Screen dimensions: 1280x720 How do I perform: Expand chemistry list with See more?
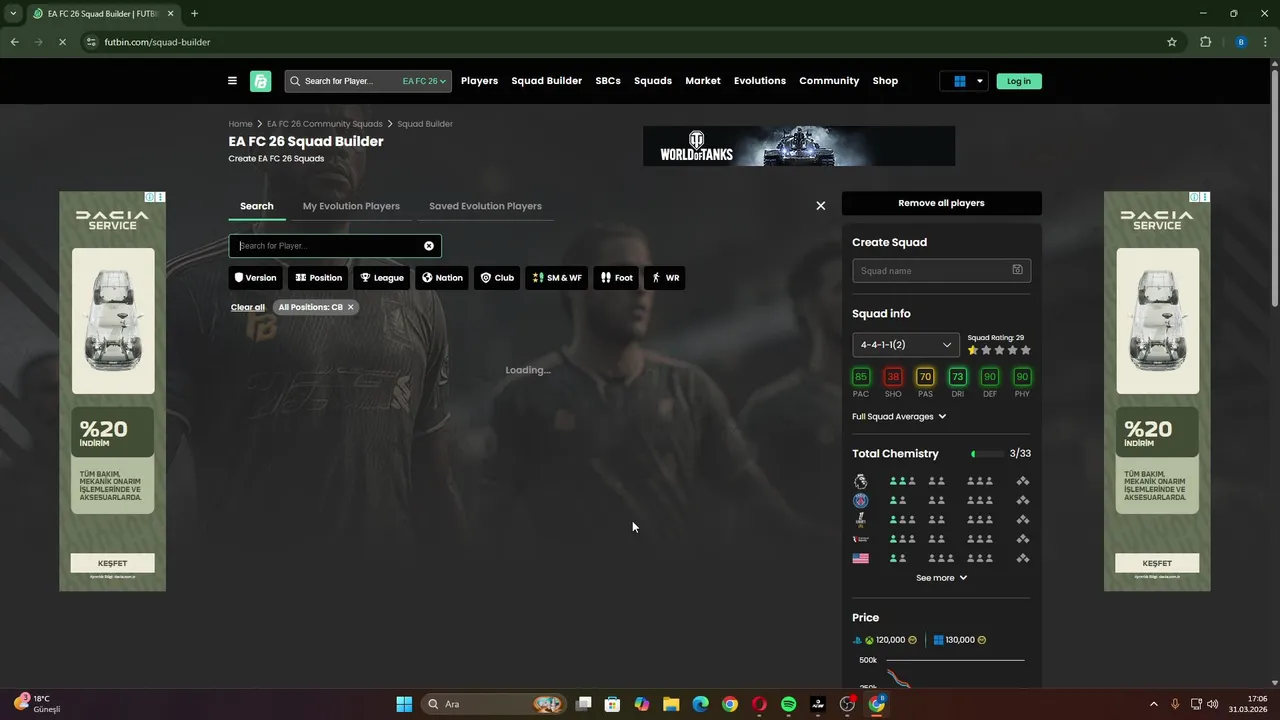pyautogui.click(x=941, y=578)
